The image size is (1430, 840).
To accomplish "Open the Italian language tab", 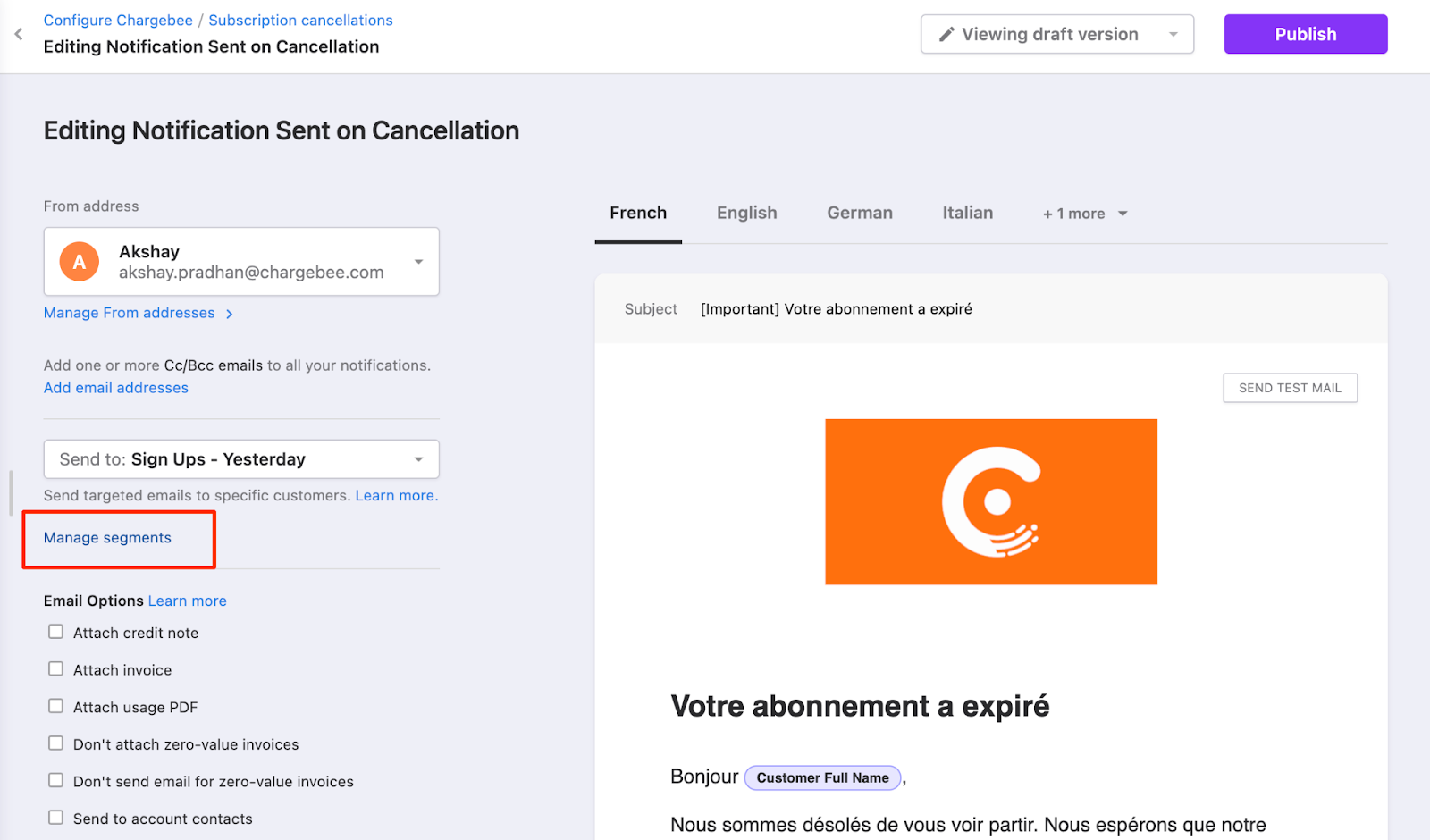I will coord(968,213).
